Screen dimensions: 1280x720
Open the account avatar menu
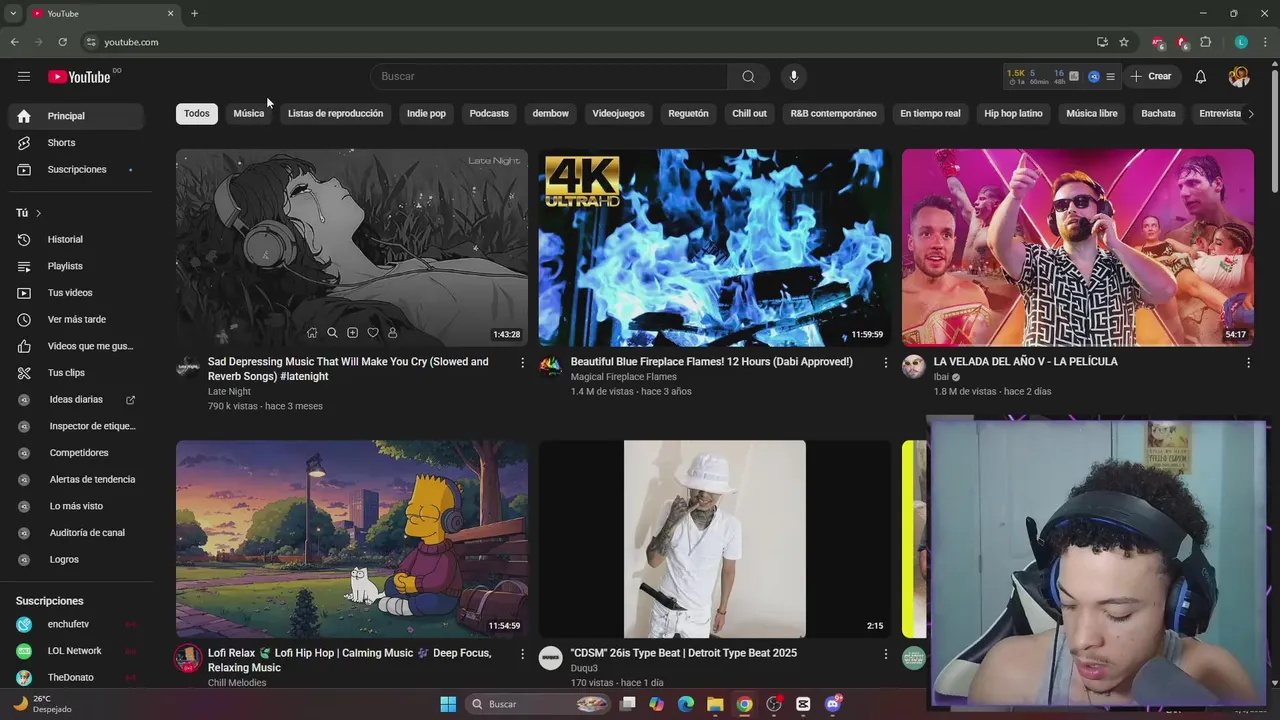[1239, 76]
